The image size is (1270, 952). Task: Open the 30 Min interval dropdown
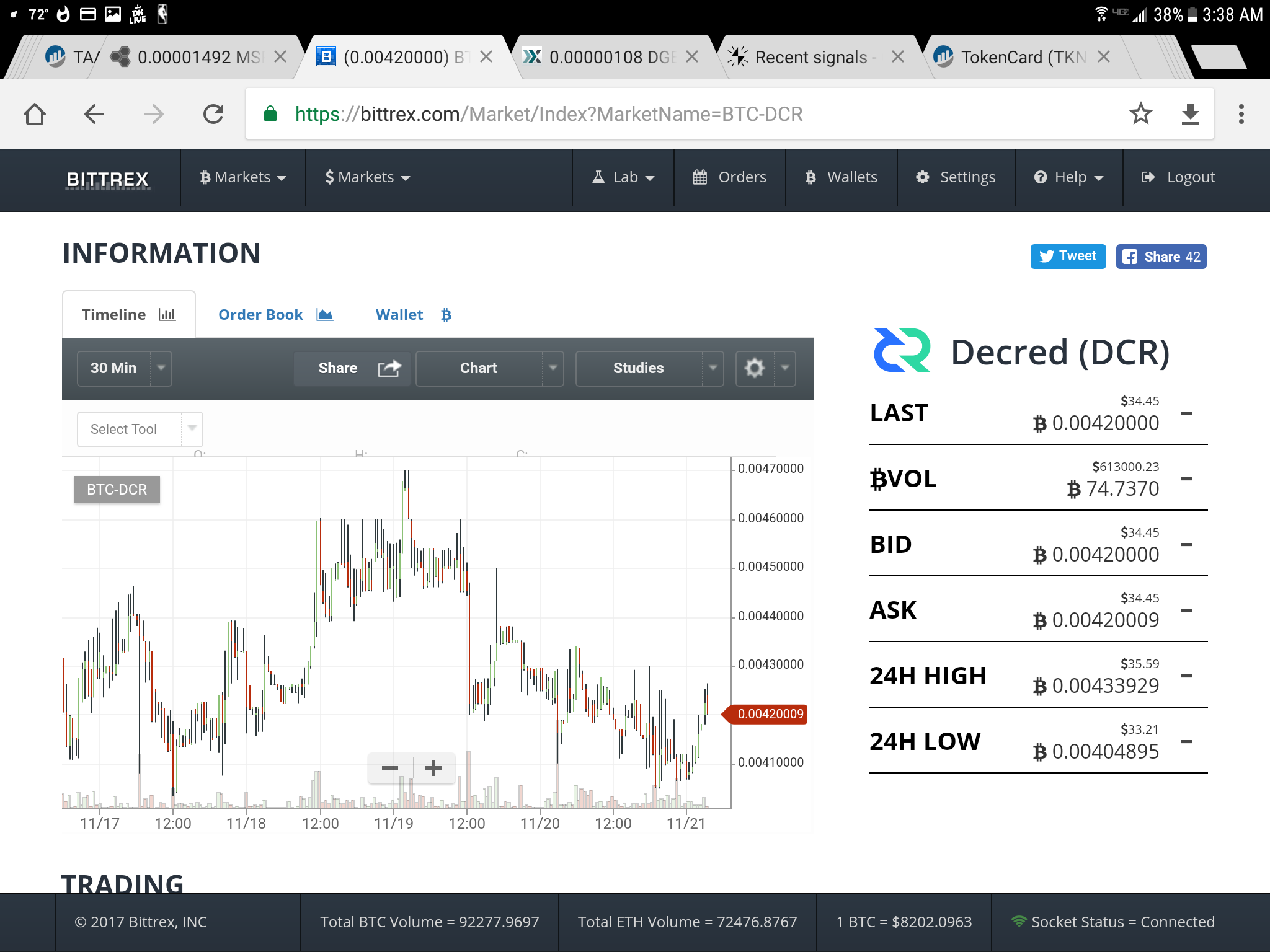(x=124, y=368)
